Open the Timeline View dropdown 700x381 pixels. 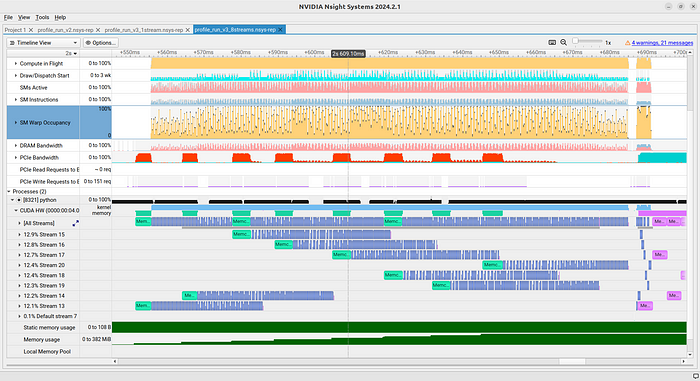[43, 43]
